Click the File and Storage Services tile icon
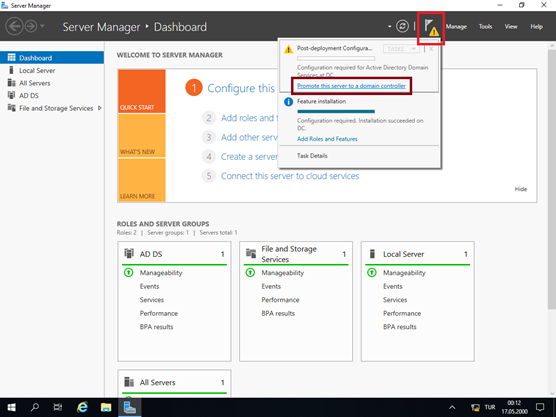This screenshot has height=417, width=556. 251,253
